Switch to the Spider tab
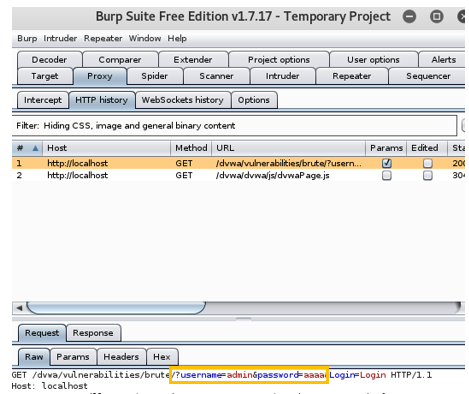 pos(155,76)
